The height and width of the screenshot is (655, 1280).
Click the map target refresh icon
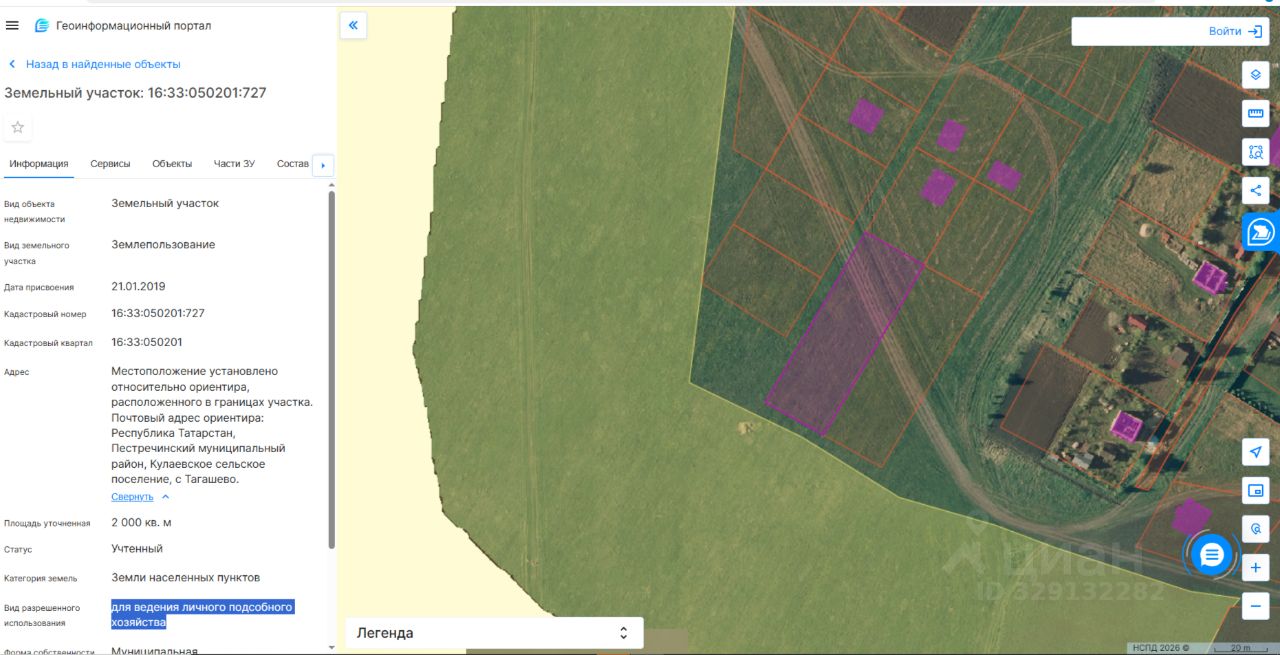pos(1256,528)
